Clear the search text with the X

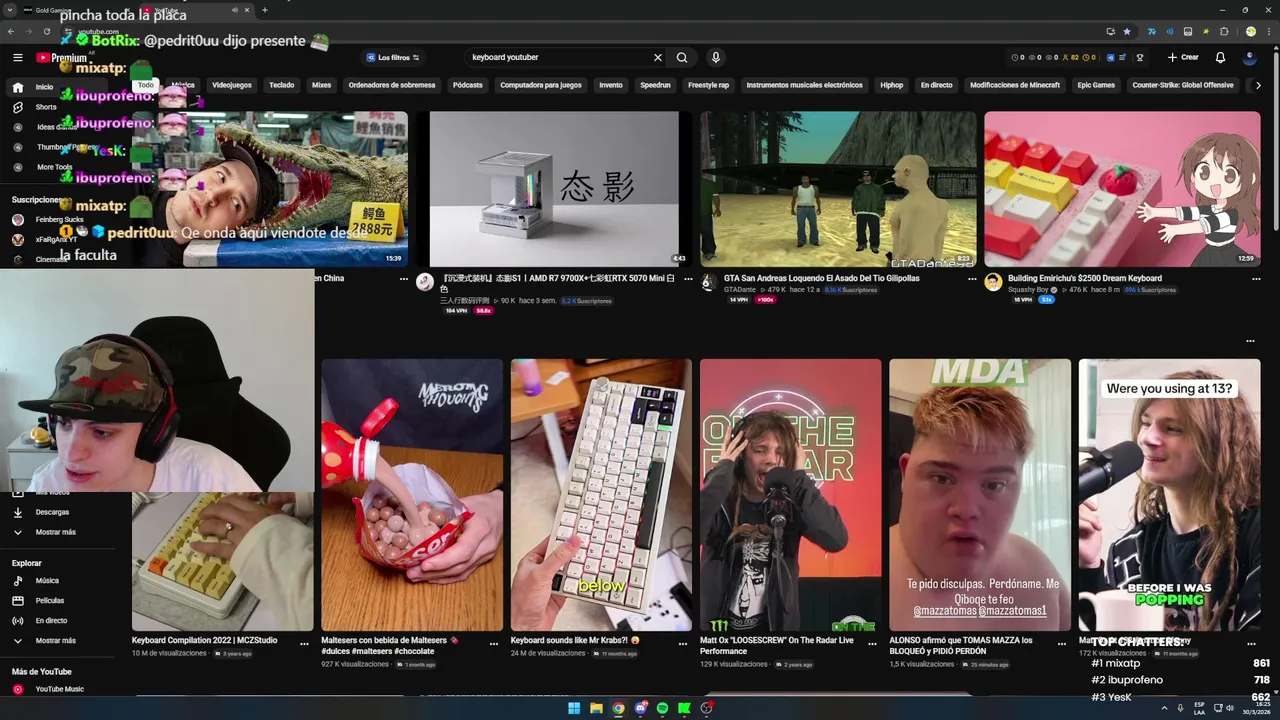(657, 58)
